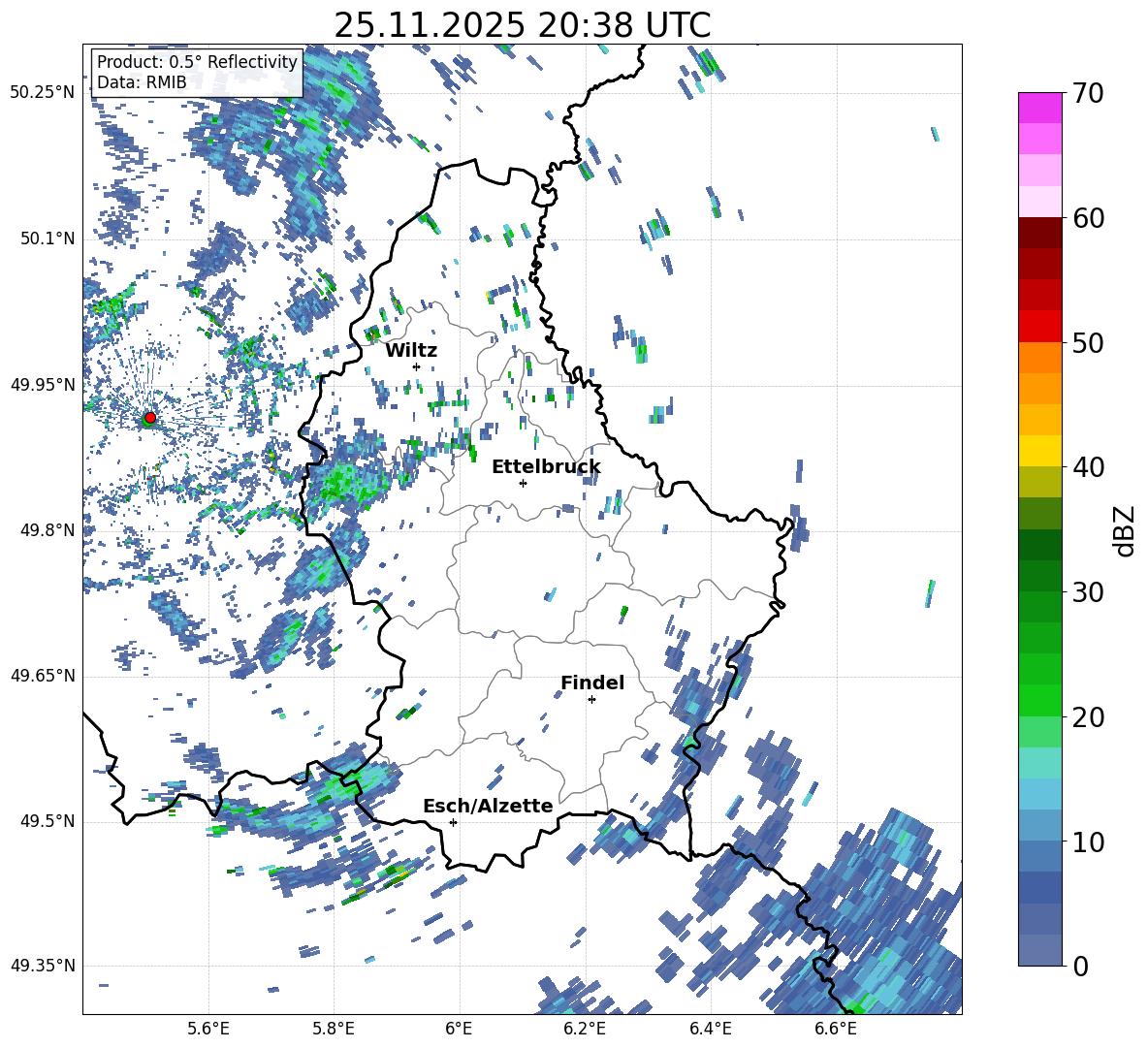Click the Ettelbruck station cross marker

(523, 483)
